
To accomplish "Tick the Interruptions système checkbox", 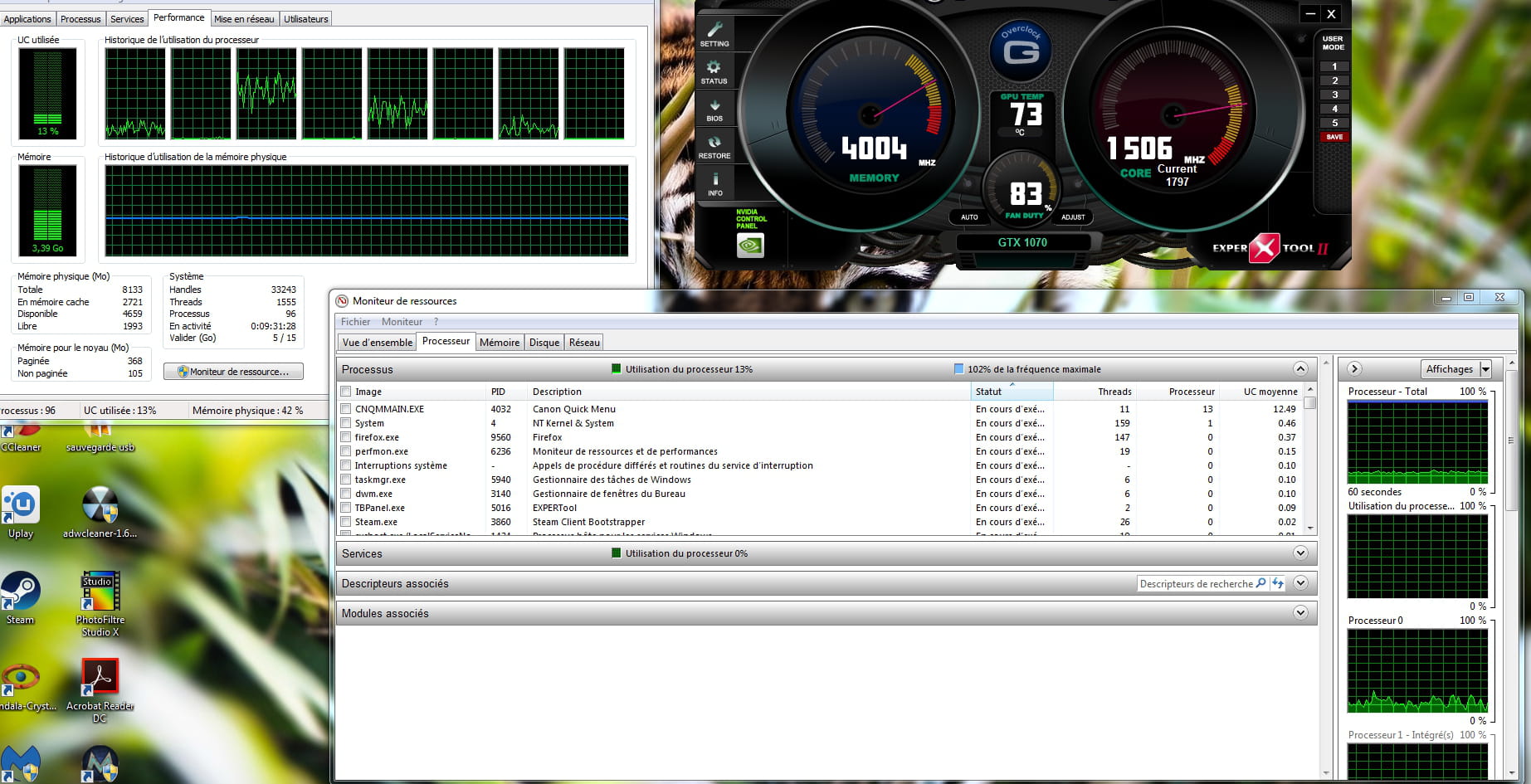I will pyautogui.click(x=345, y=465).
